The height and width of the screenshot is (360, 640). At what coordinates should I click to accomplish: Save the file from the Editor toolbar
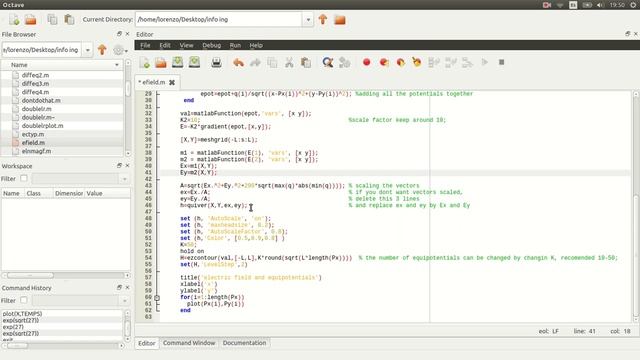(178, 62)
